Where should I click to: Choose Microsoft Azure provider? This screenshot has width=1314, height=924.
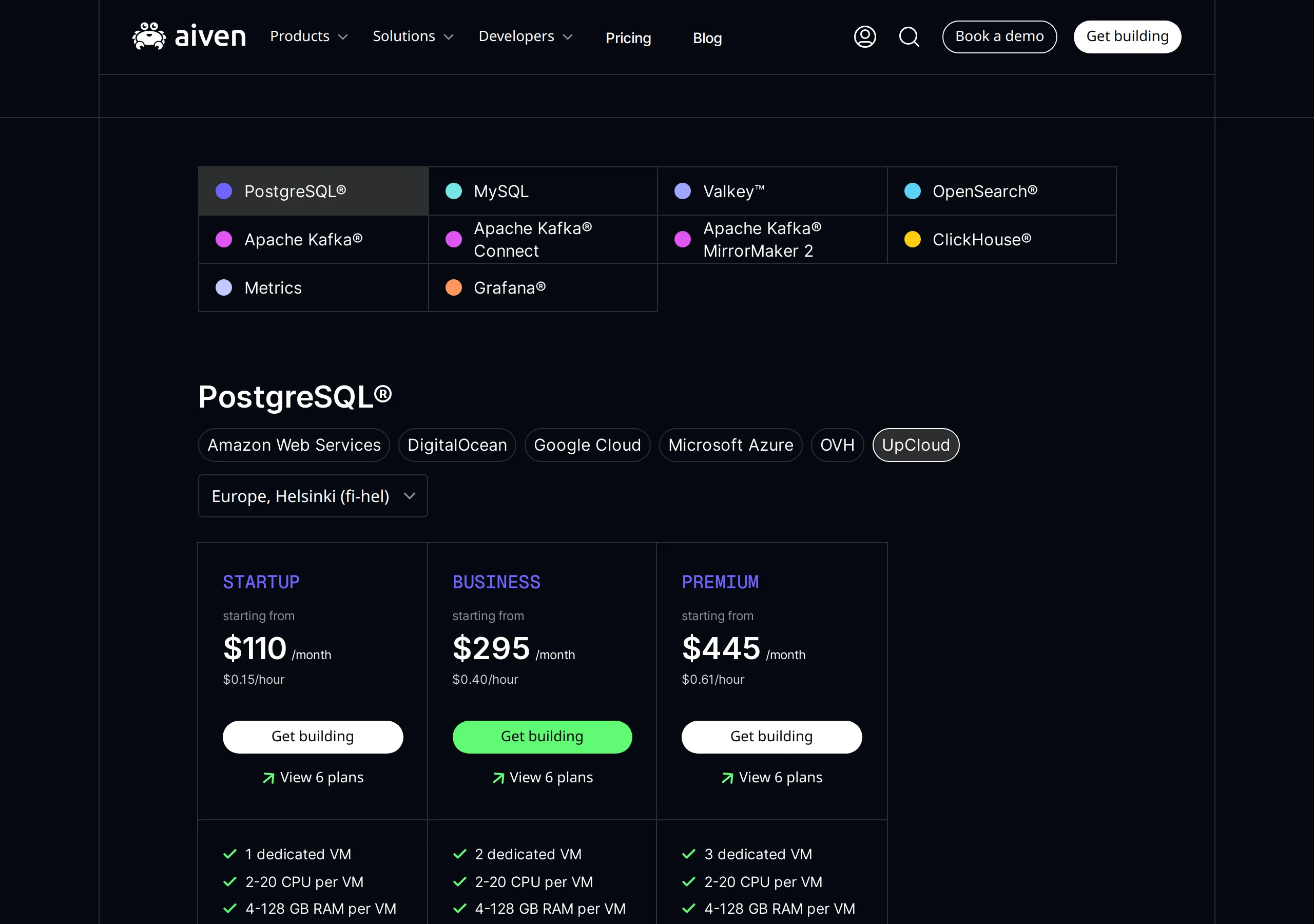pyautogui.click(x=731, y=445)
